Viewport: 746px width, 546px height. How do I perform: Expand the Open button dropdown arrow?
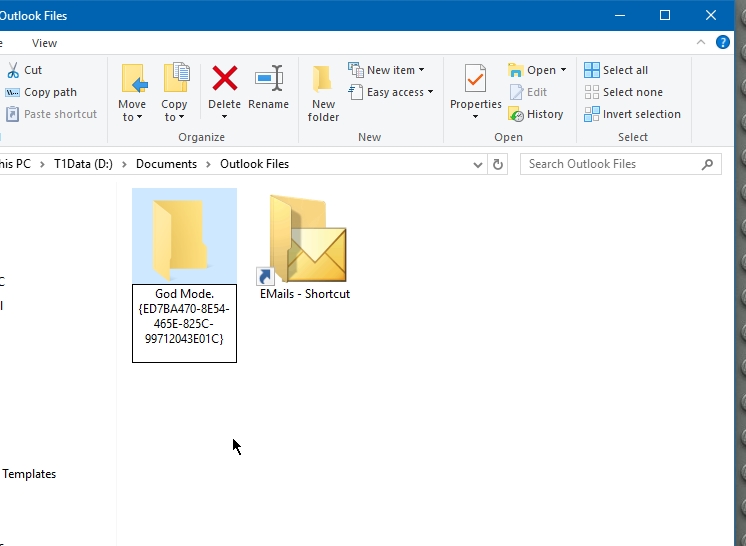(563, 70)
